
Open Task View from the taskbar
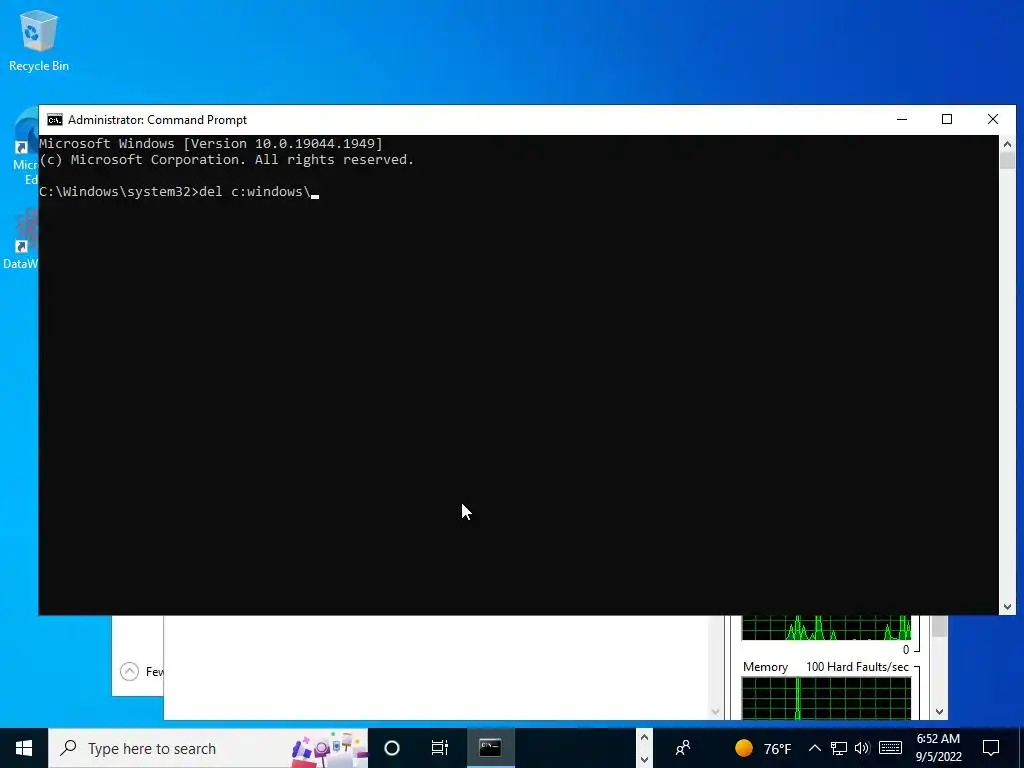440,748
